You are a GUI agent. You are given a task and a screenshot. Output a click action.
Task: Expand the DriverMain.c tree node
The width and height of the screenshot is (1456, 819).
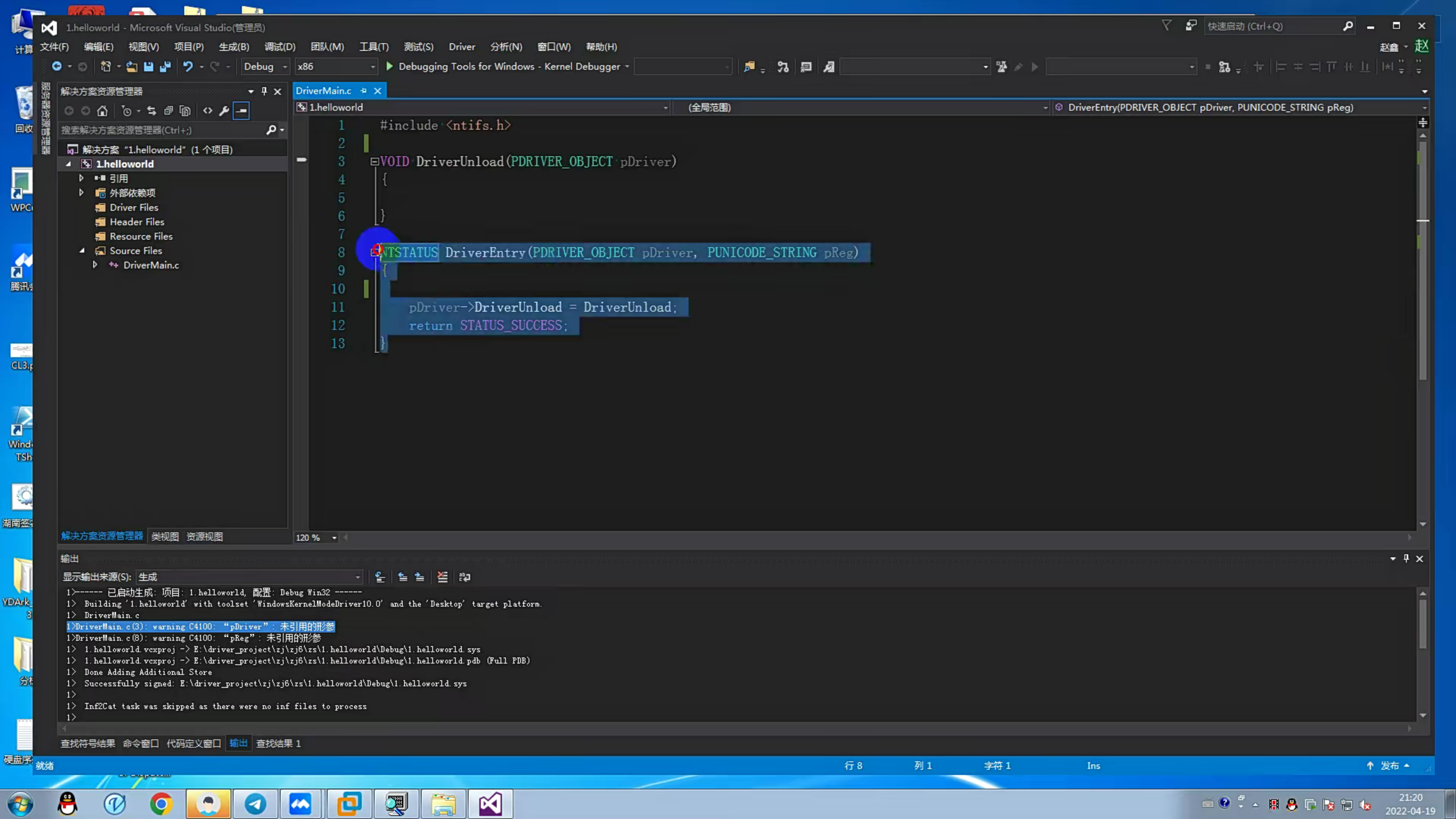(95, 265)
